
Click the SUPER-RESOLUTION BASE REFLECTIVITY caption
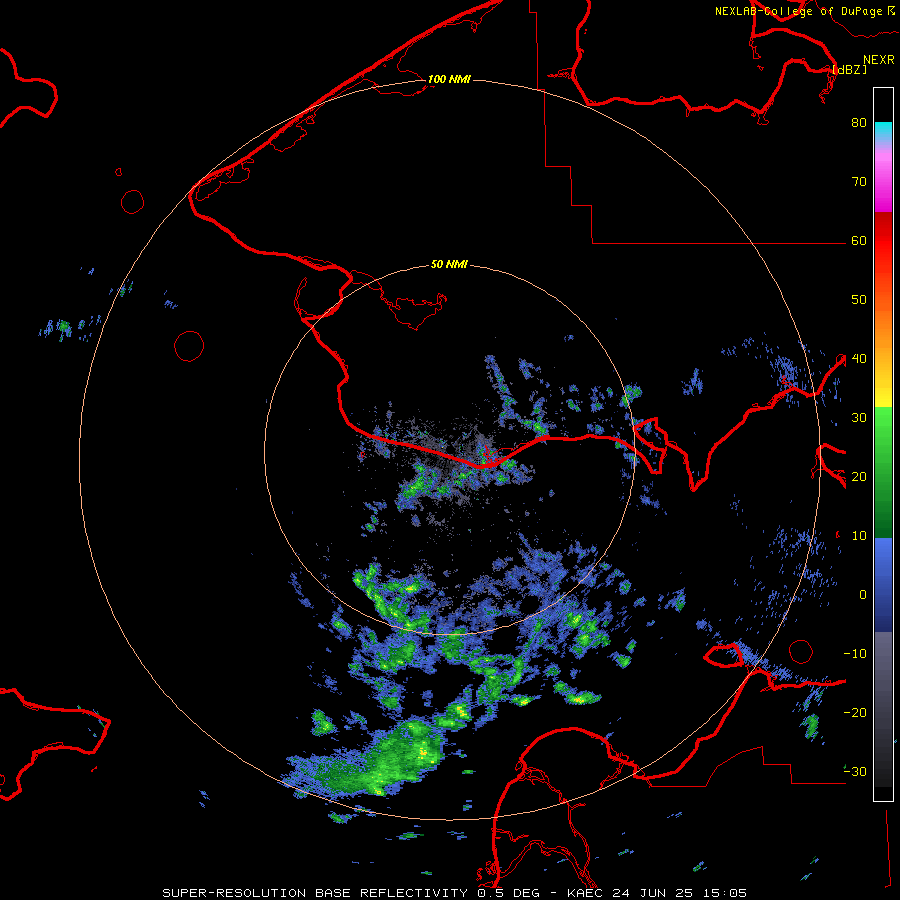(315, 893)
